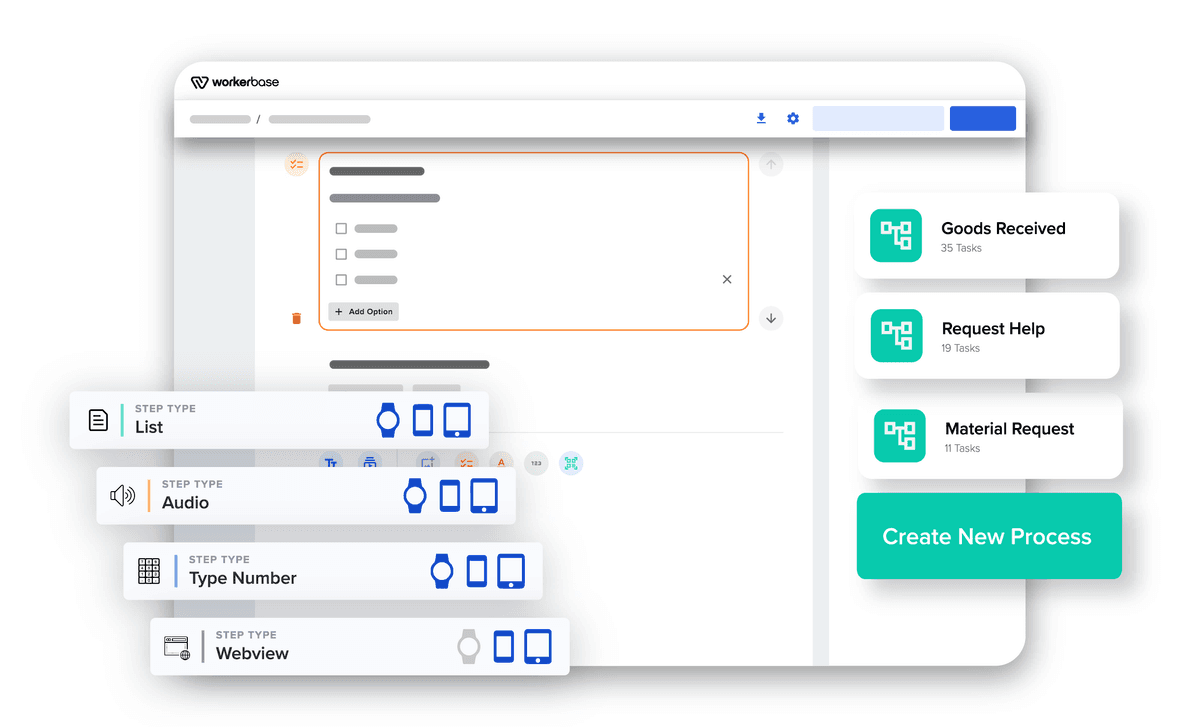Click the Create New Process button
Screen dimensions: 1200x727
988,536
